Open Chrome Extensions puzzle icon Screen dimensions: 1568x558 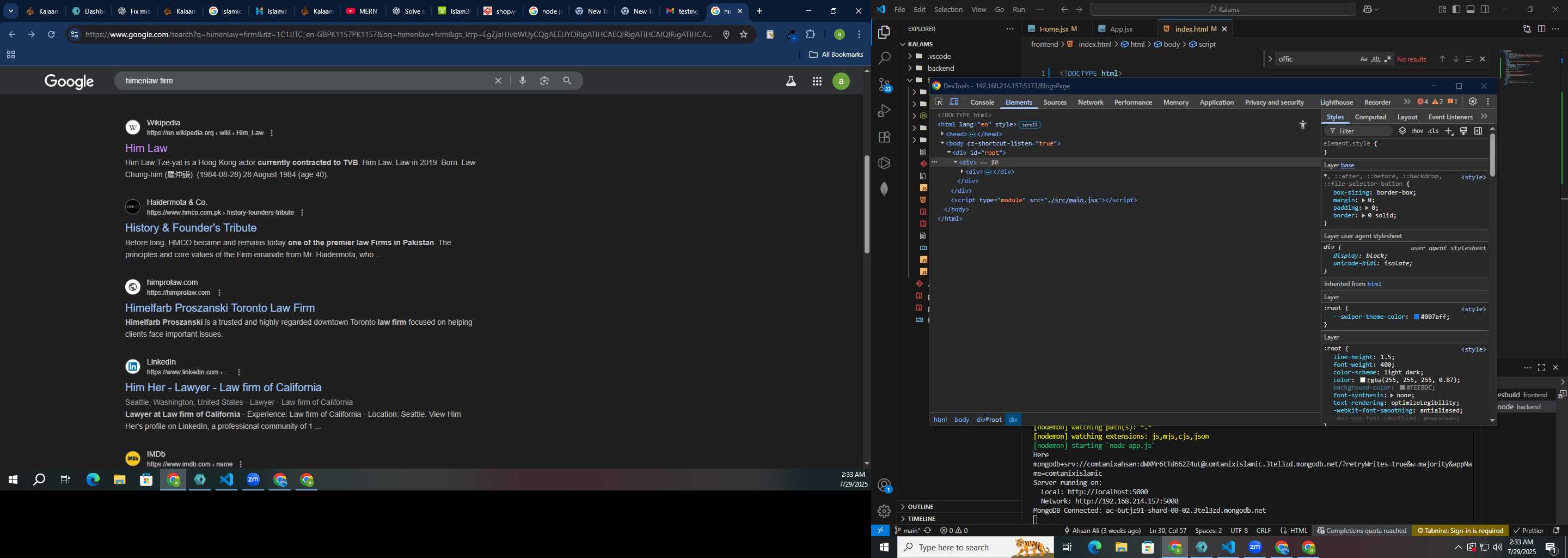pyautogui.click(x=811, y=35)
